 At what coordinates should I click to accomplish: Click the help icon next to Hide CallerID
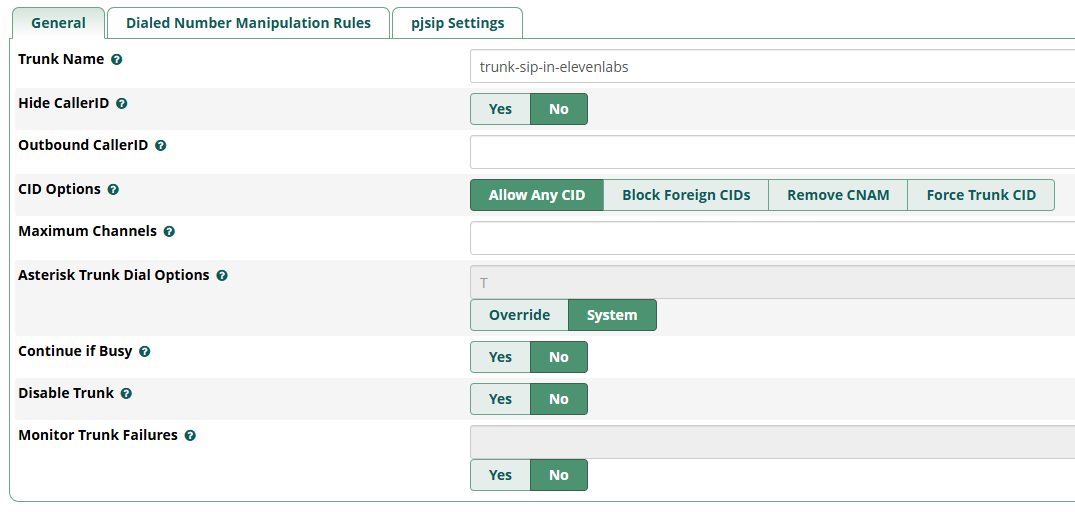(122, 103)
